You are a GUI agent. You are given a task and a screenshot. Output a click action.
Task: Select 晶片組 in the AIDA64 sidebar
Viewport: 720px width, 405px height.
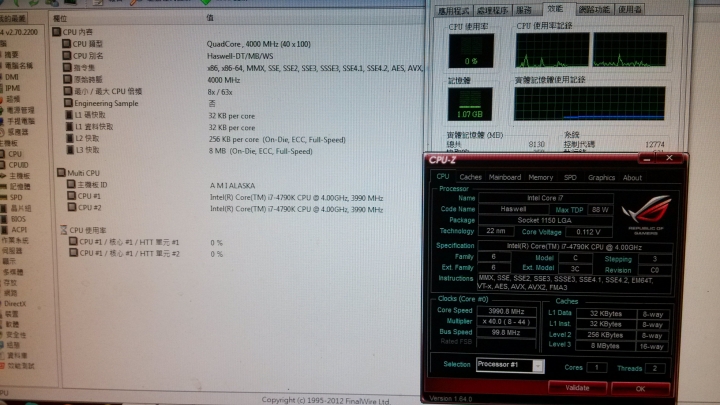tap(21, 208)
